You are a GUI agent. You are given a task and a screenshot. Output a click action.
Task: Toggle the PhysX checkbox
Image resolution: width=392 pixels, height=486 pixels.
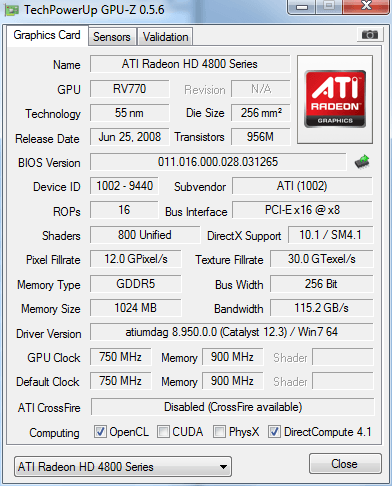(x=219, y=432)
